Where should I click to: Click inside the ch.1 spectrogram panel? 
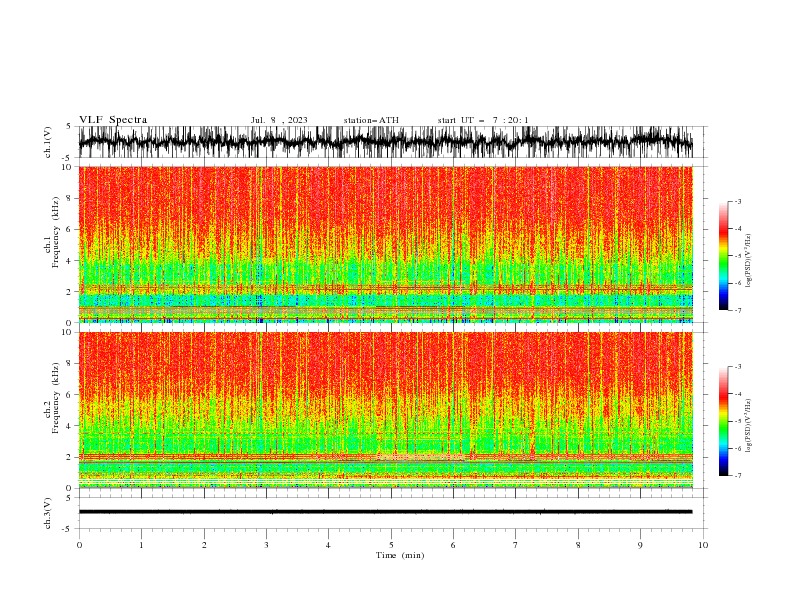386,244
